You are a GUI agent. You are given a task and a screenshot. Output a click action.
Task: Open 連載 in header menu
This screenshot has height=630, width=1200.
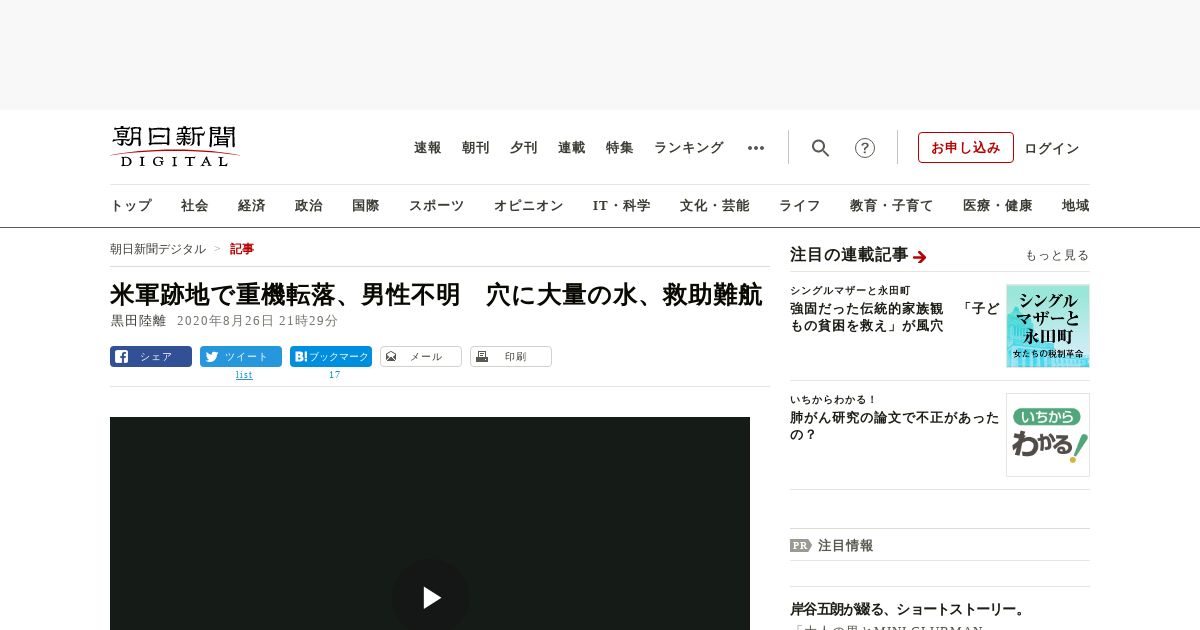coord(572,148)
